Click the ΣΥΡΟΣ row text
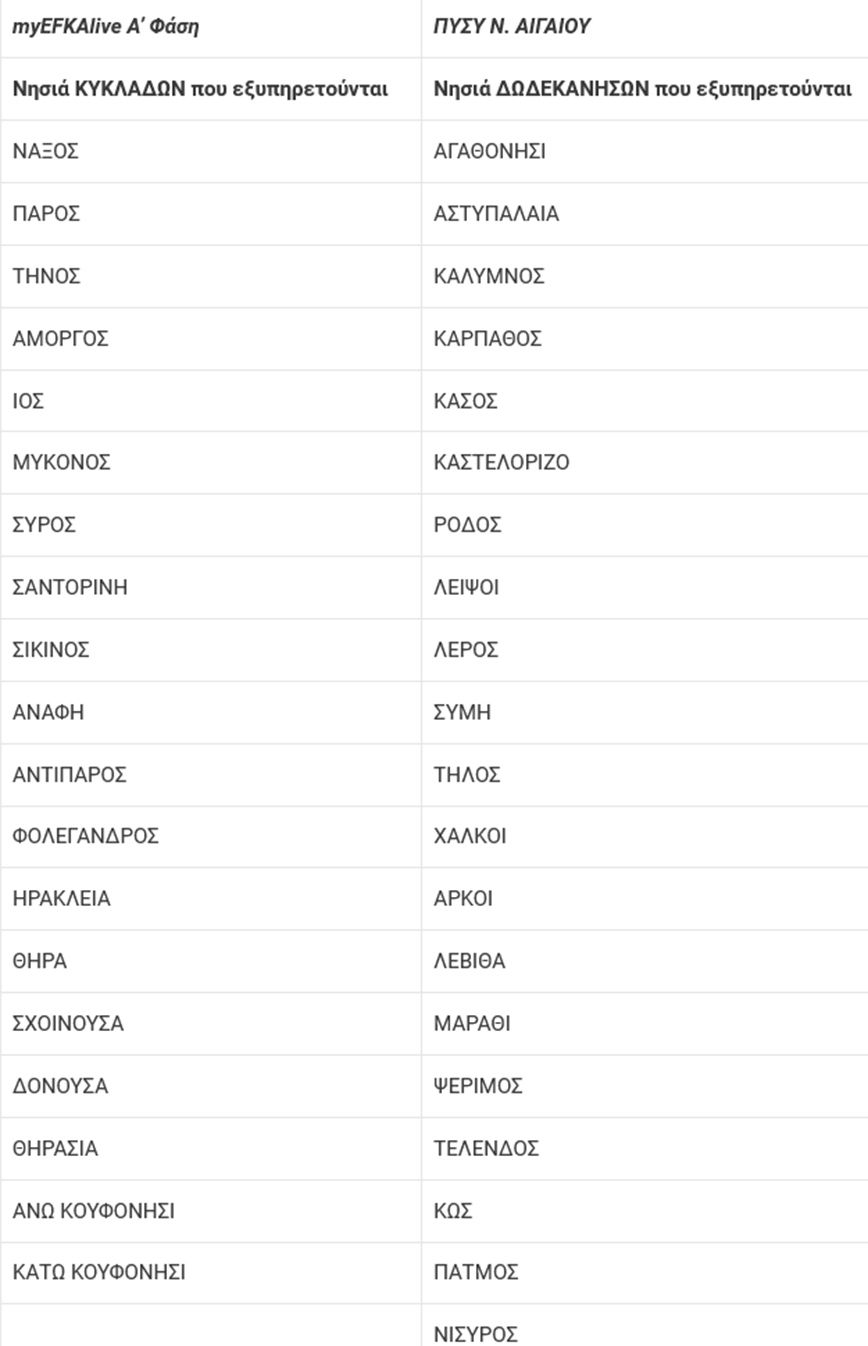This screenshot has width=868, height=1346. click(44, 525)
